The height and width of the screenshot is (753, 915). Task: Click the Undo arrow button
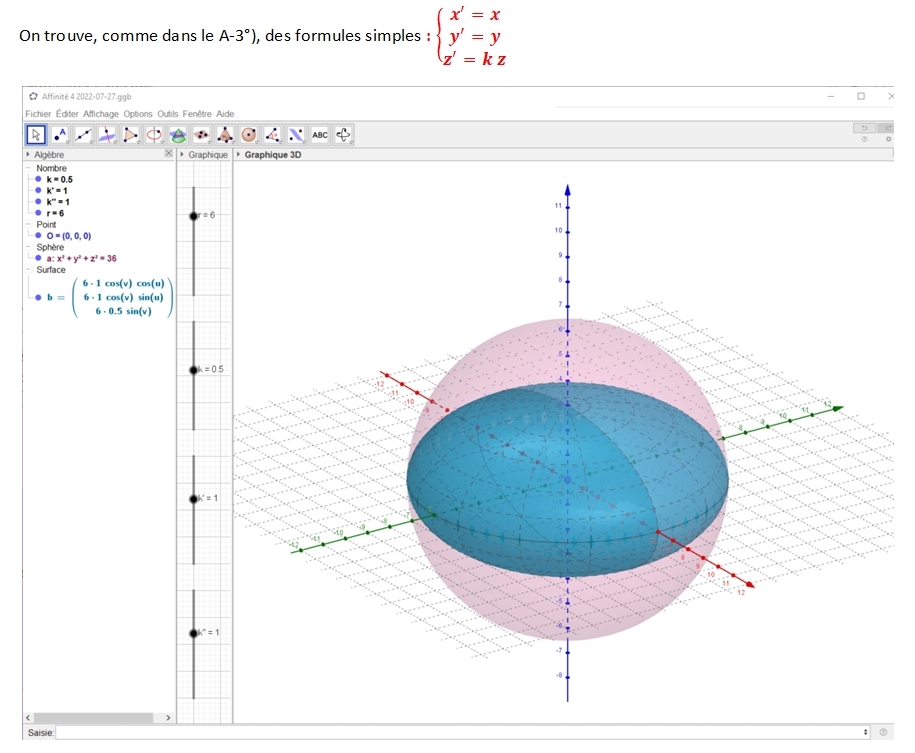(x=864, y=128)
